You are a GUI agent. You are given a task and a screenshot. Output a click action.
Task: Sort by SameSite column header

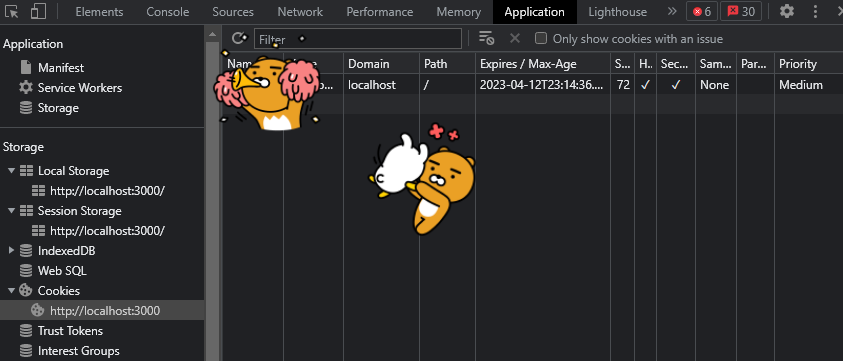[716, 63]
